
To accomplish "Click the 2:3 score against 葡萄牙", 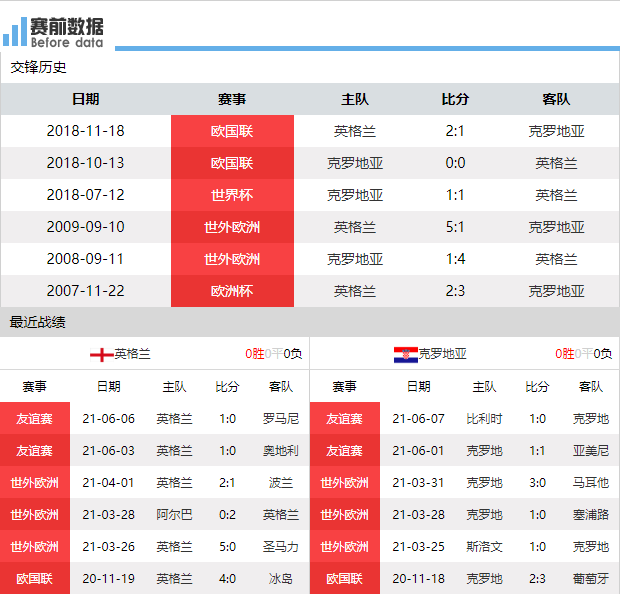I will 537,579.
